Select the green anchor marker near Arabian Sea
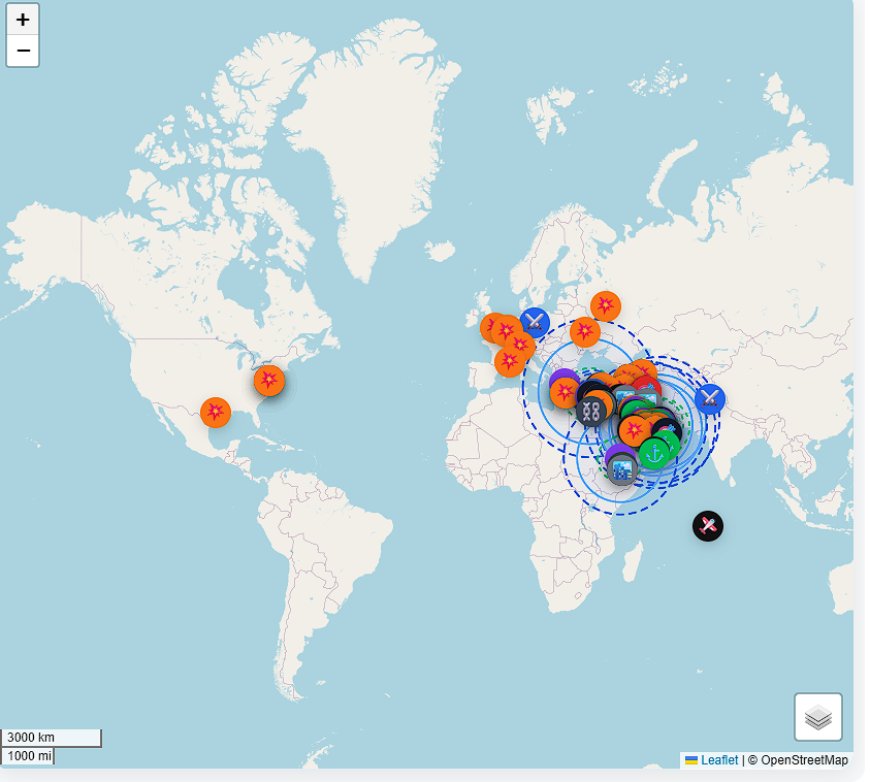Screen dimensions: 870x782 [655, 453]
